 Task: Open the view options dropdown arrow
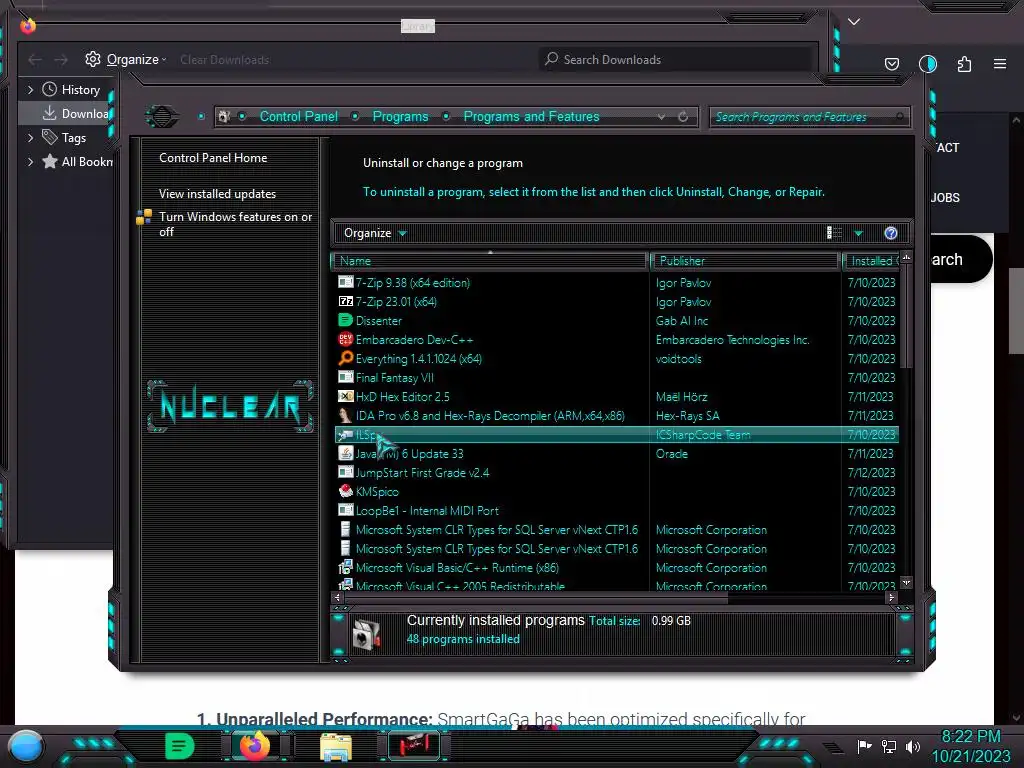[x=859, y=233]
